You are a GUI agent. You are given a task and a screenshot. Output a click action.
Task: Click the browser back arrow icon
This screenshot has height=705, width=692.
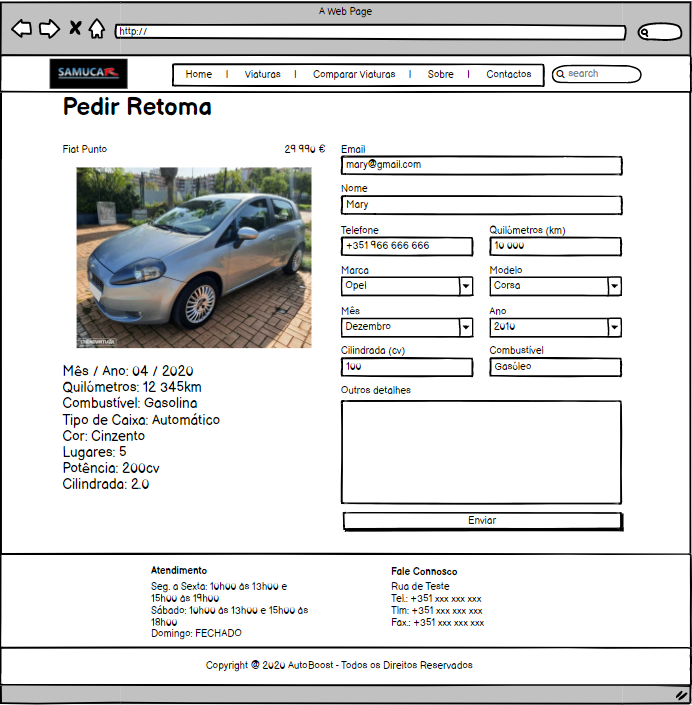[21, 29]
